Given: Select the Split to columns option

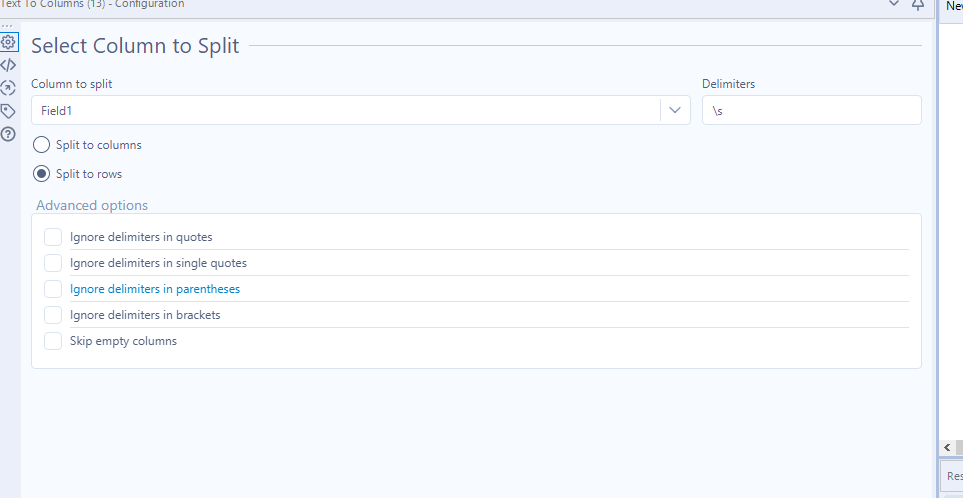Looking at the screenshot, I should (41, 145).
